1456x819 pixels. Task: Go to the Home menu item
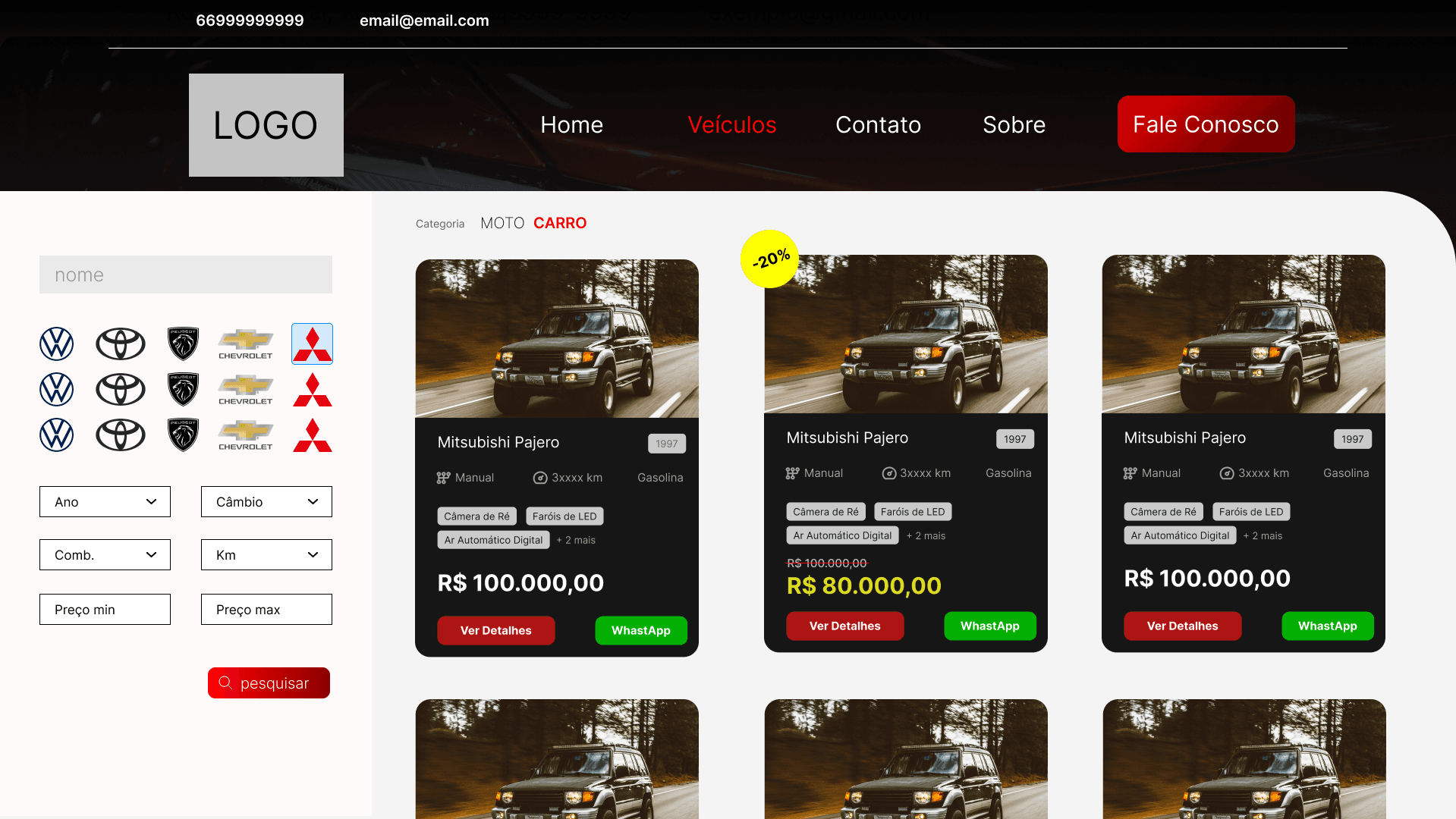pyautogui.click(x=572, y=124)
